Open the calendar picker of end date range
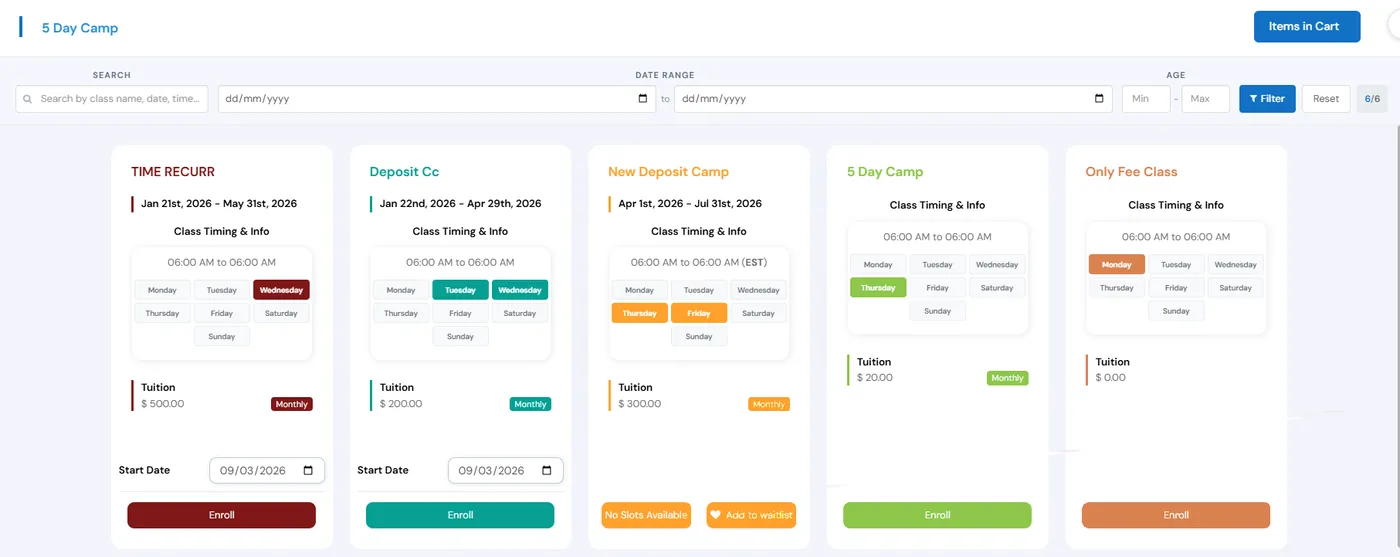 tap(1099, 99)
